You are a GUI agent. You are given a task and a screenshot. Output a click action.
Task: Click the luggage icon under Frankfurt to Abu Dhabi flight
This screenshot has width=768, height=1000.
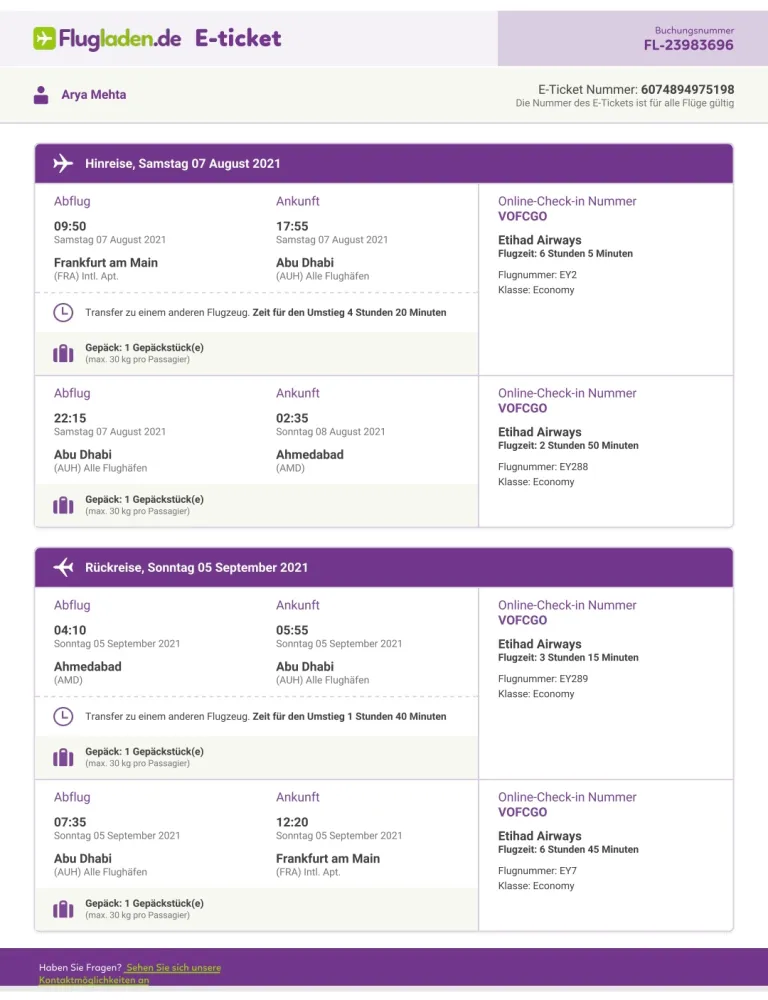click(x=63, y=353)
